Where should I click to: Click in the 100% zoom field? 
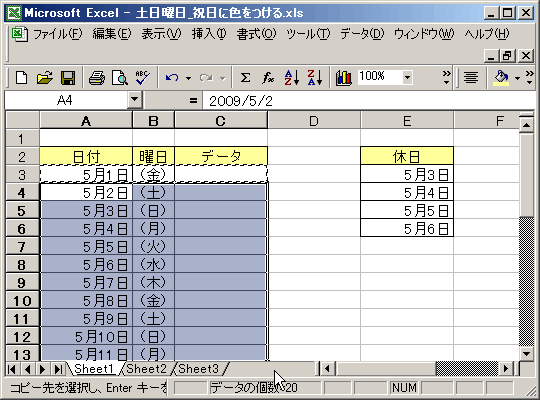(x=380, y=77)
